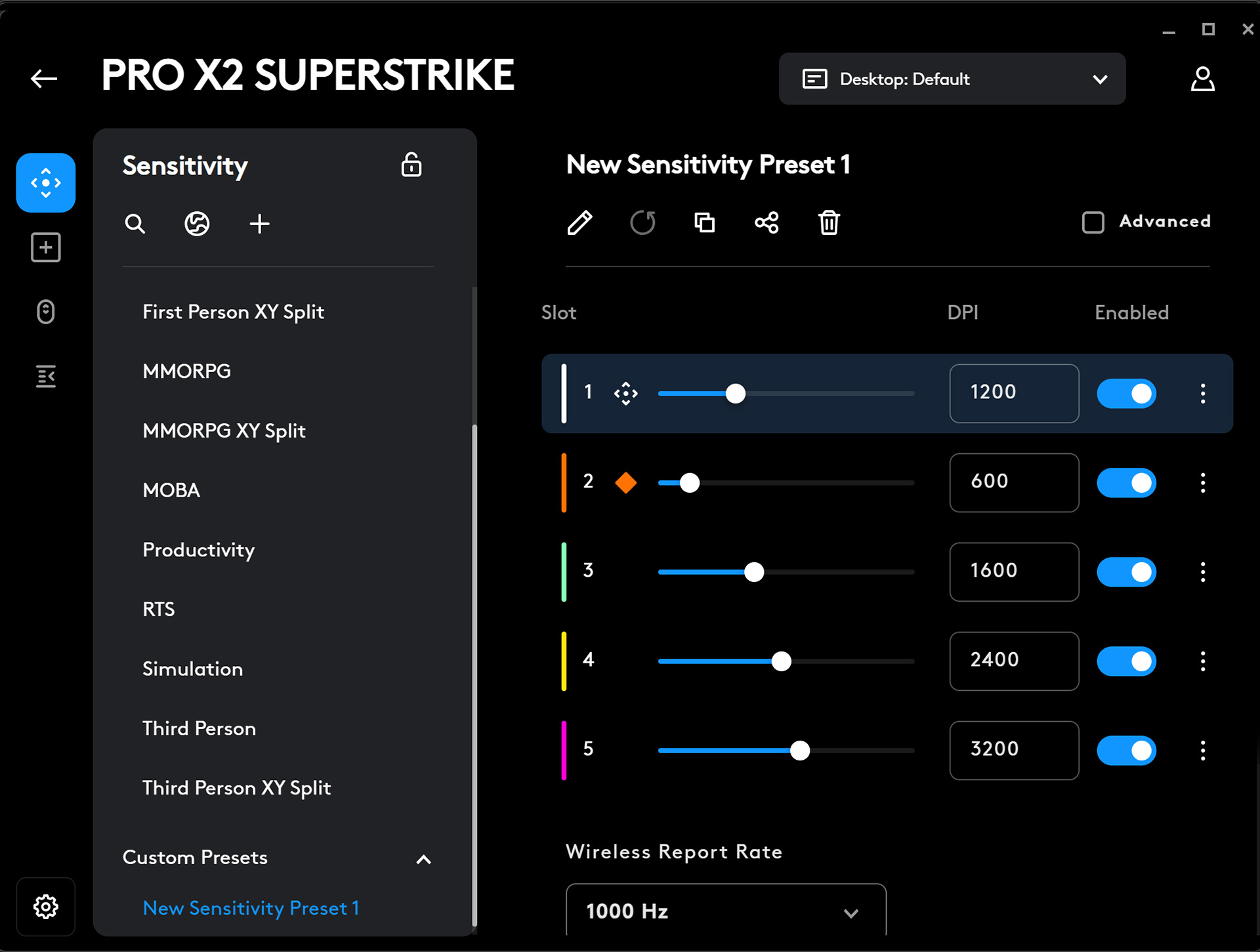Click the 1600 DPI input field
The width and height of the screenshot is (1260, 952).
(x=1013, y=571)
